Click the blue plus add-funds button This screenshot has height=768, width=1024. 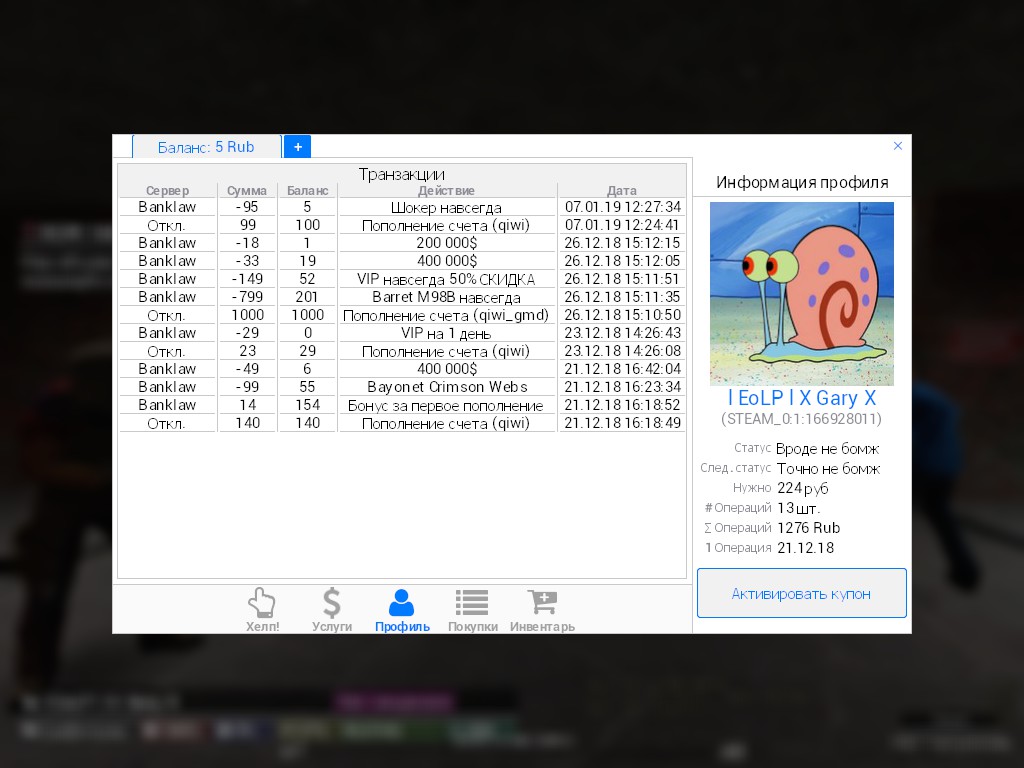pyautogui.click(x=297, y=146)
